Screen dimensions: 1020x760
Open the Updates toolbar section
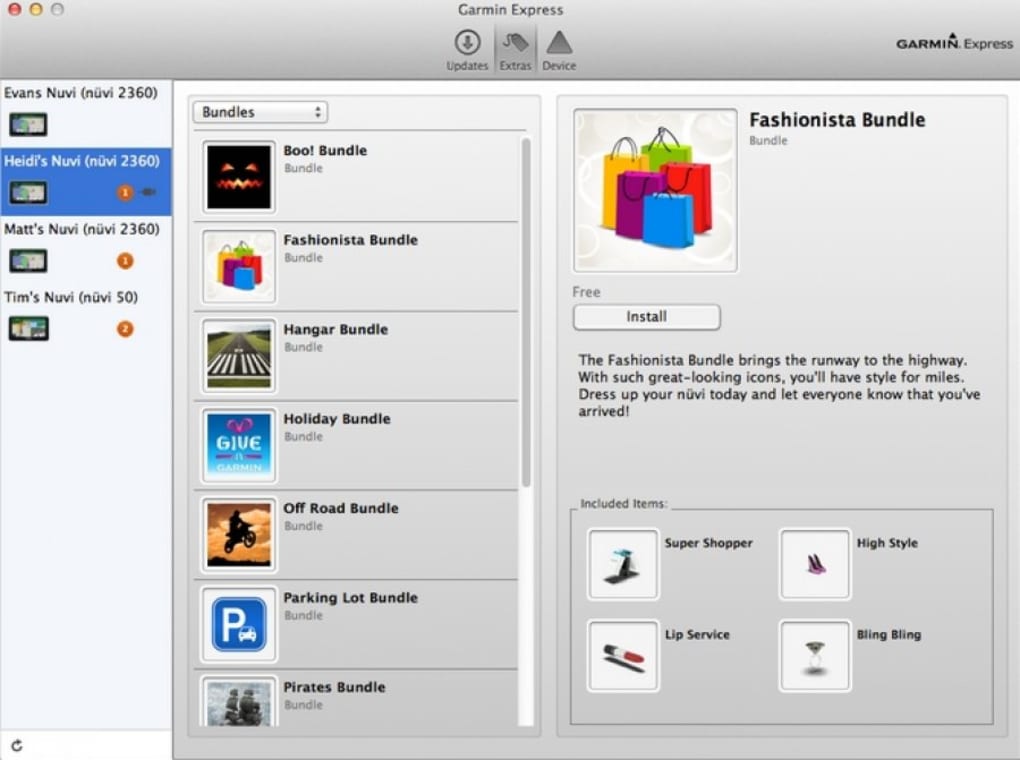[467, 50]
